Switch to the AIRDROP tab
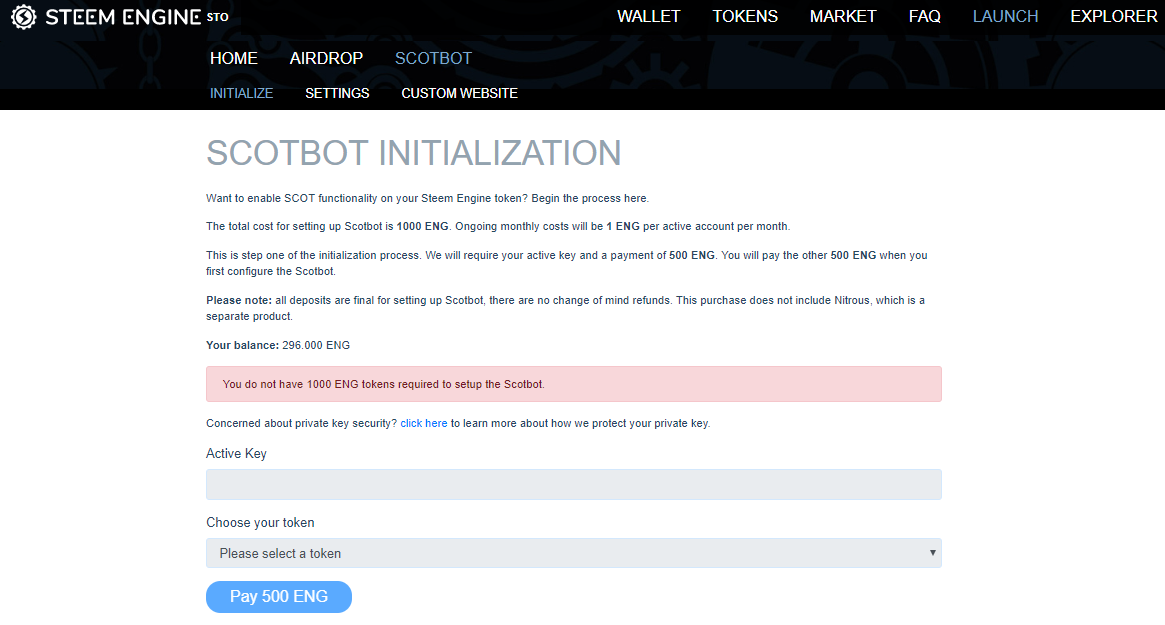Viewport: 1165px width, 625px height. pos(326,58)
